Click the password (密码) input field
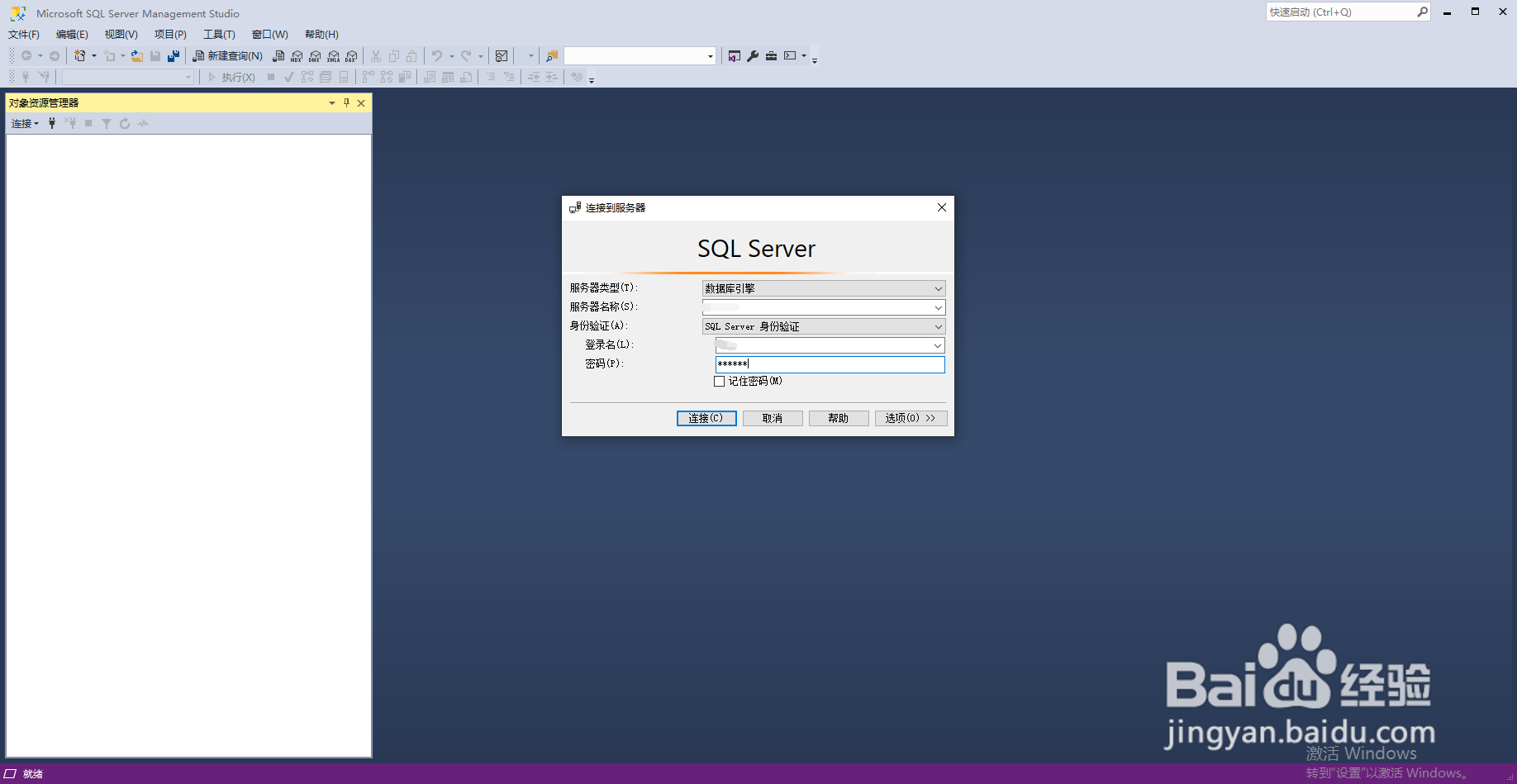This screenshot has height=784, width=1517. pos(830,364)
